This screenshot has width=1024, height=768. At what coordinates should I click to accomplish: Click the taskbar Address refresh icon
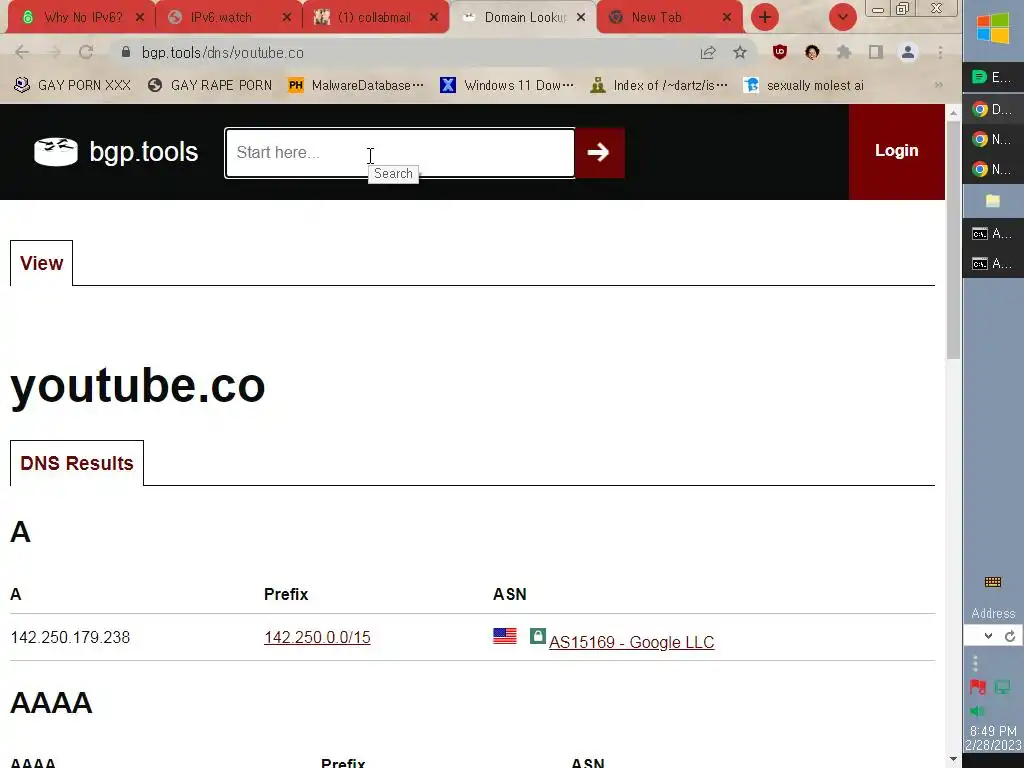click(x=1010, y=636)
